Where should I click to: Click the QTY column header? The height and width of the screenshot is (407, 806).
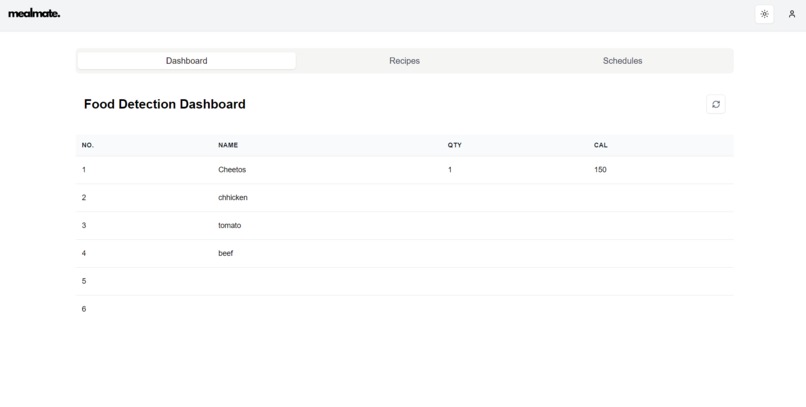(x=454, y=145)
